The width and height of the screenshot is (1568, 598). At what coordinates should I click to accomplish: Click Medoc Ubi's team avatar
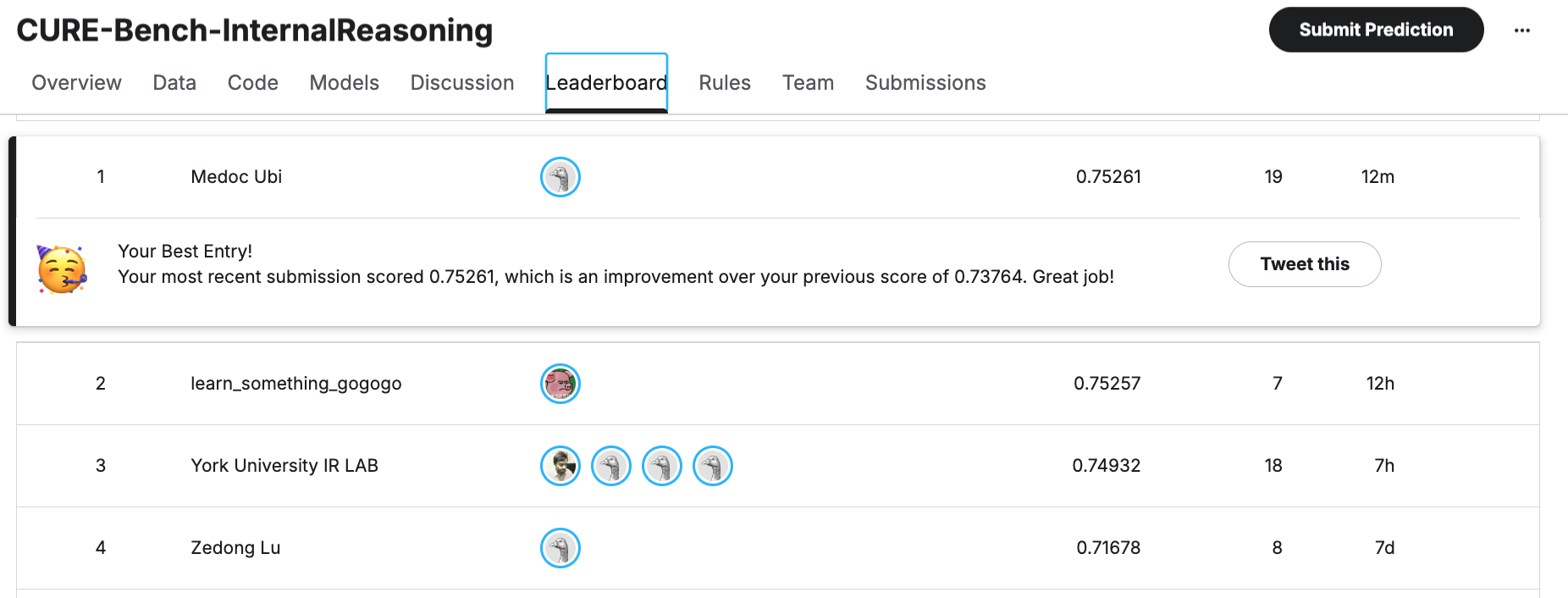tap(560, 177)
